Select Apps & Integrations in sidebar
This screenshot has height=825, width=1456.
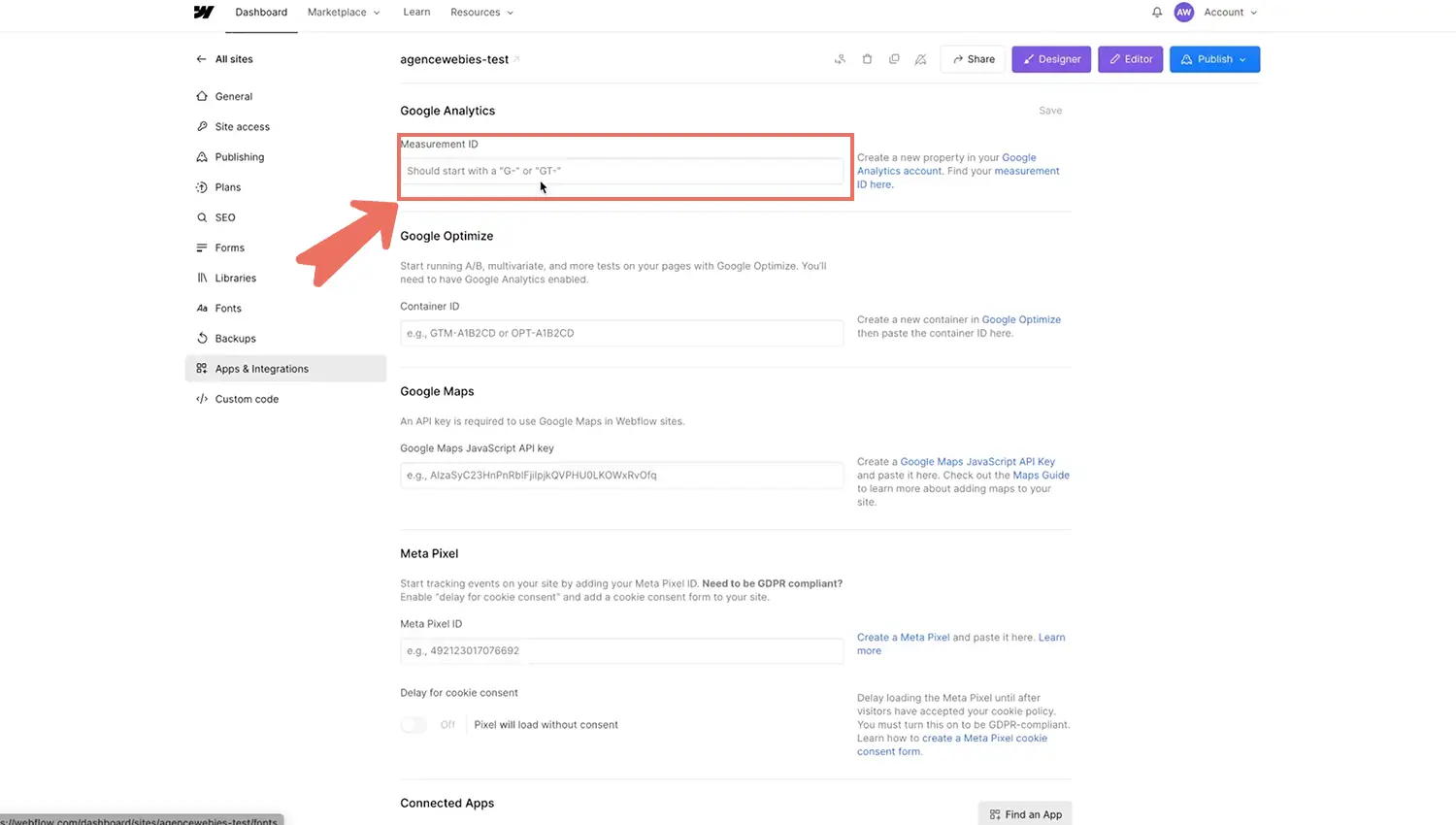point(285,368)
